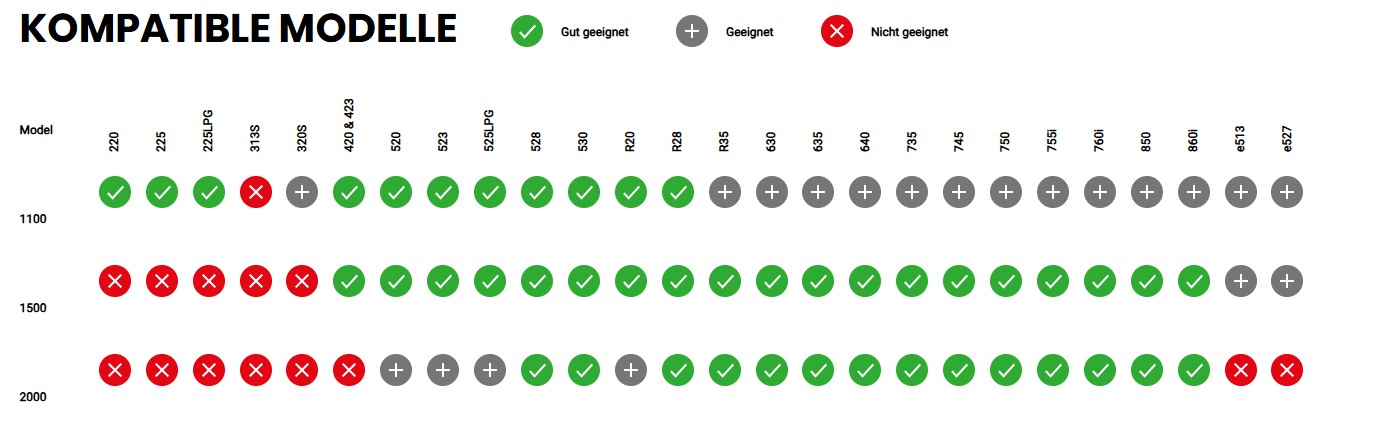Click the 1500 row label

point(33,308)
